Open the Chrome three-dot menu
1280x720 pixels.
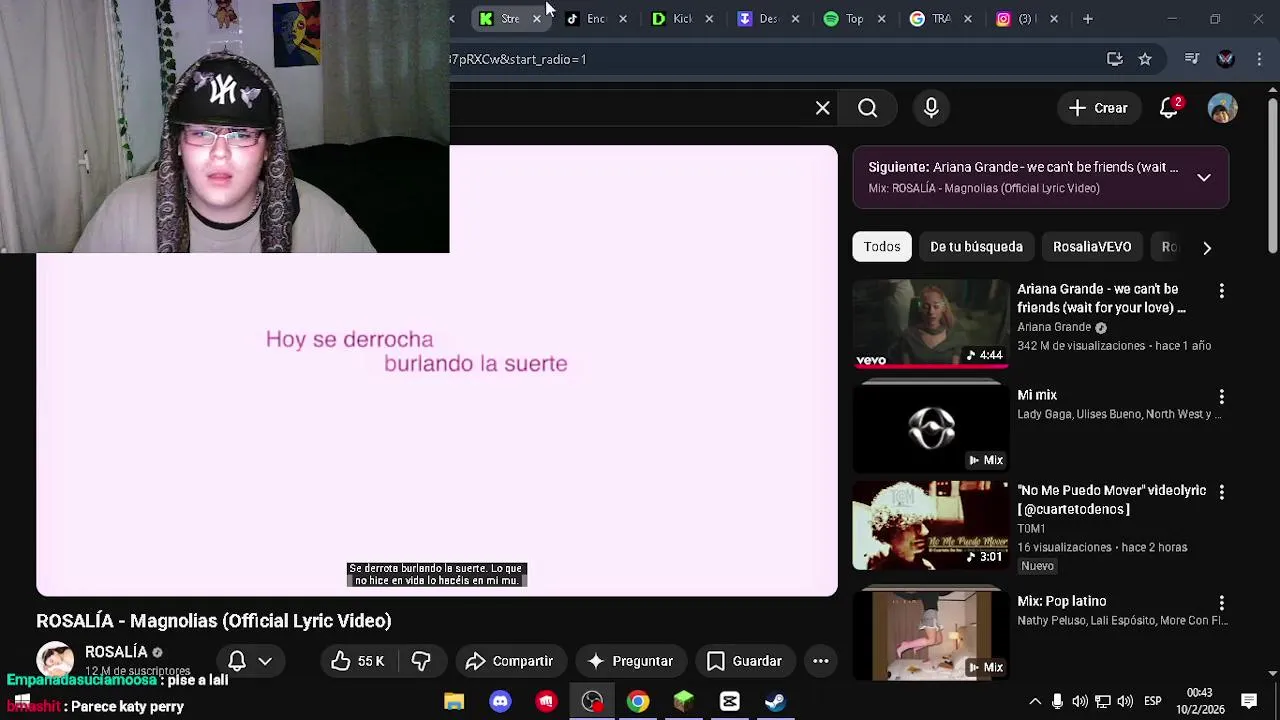coord(1257,59)
